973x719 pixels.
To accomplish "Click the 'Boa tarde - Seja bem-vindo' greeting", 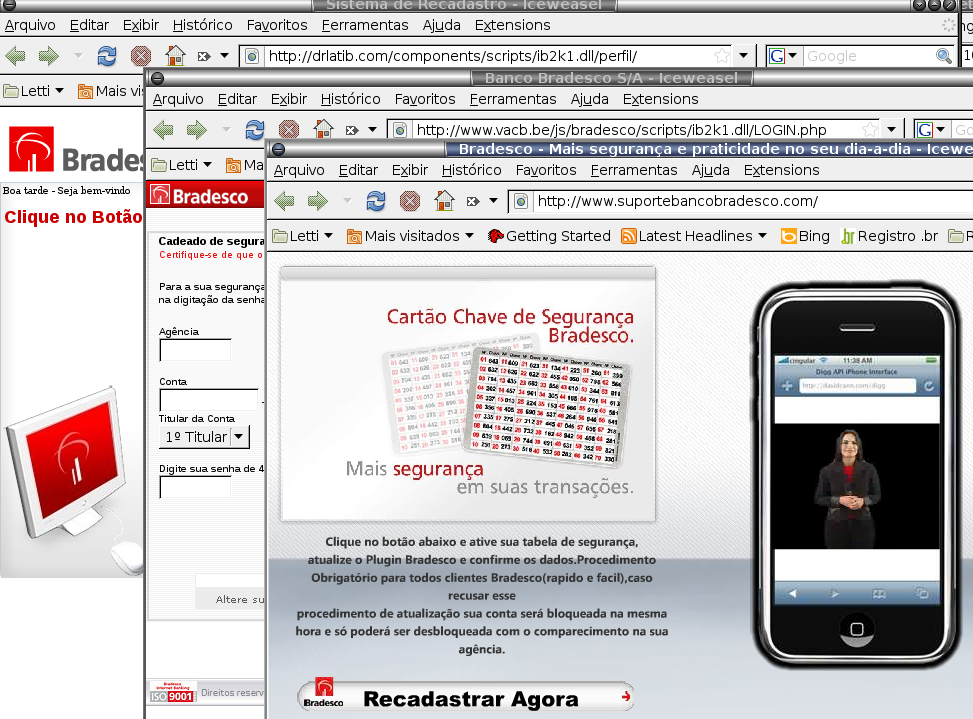I will pos(66,190).
